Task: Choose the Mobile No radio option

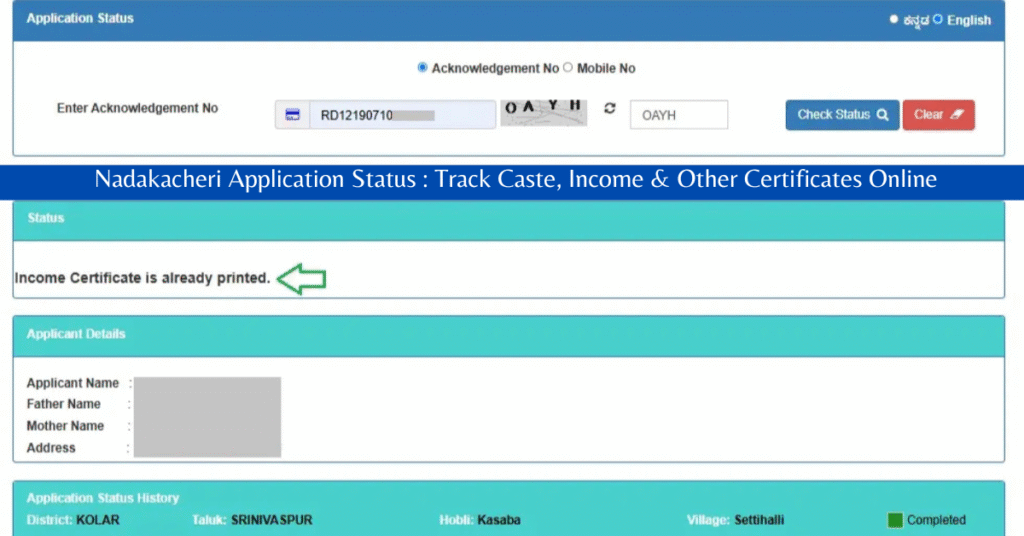Action: (568, 67)
